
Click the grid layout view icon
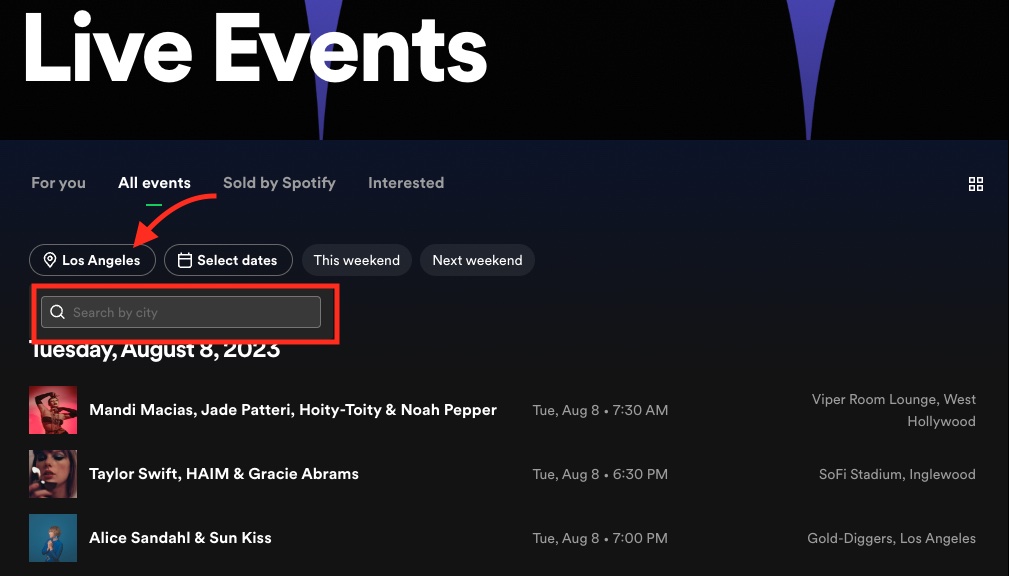pyautogui.click(x=976, y=184)
